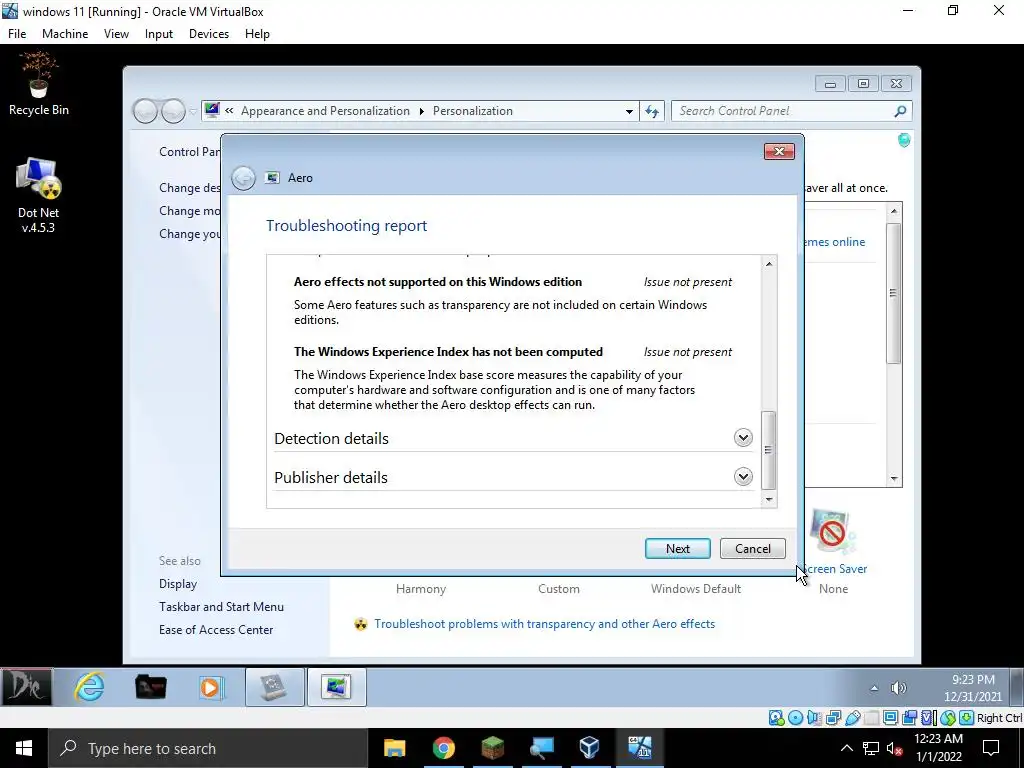The width and height of the screenshot is (1024, 768).
Task: Click report scrollbar up arrow
Action: [769, 264]
